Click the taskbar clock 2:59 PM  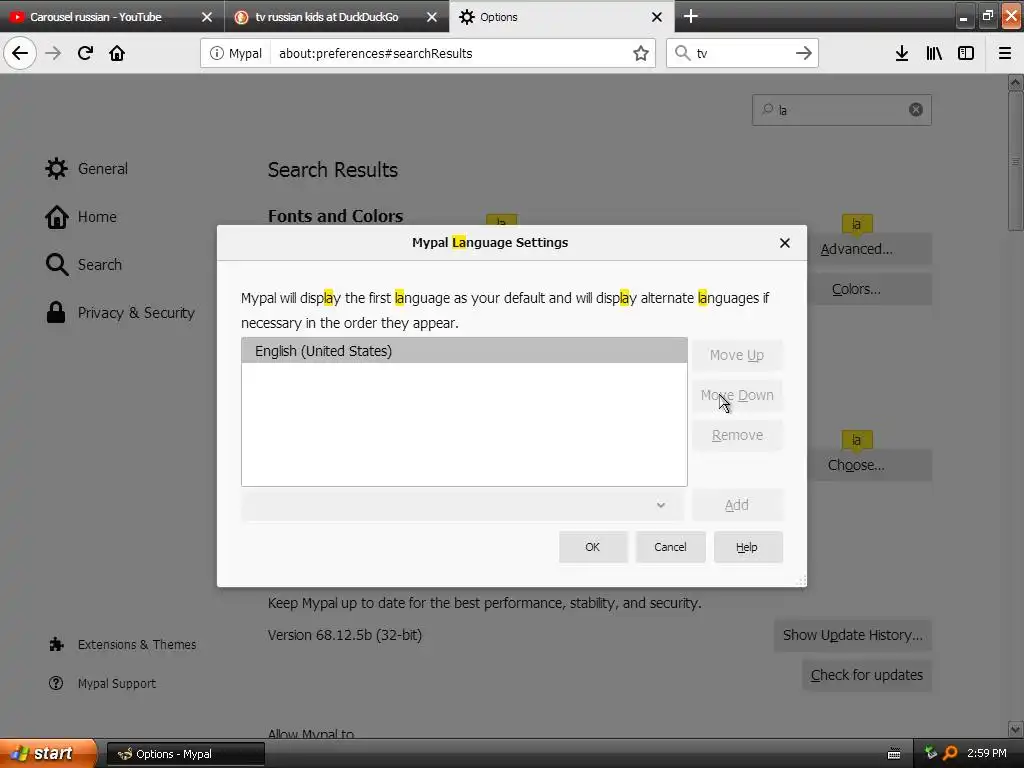986,753
